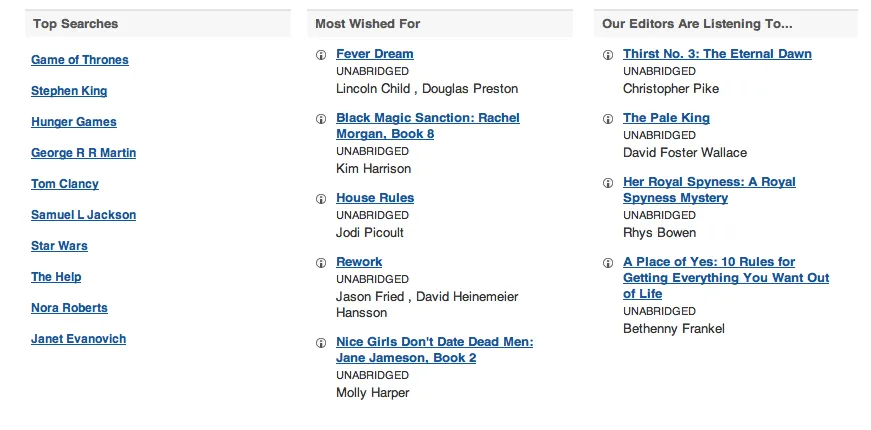Click info icon beside Her Royal Spyness

[x=608, y=183]
